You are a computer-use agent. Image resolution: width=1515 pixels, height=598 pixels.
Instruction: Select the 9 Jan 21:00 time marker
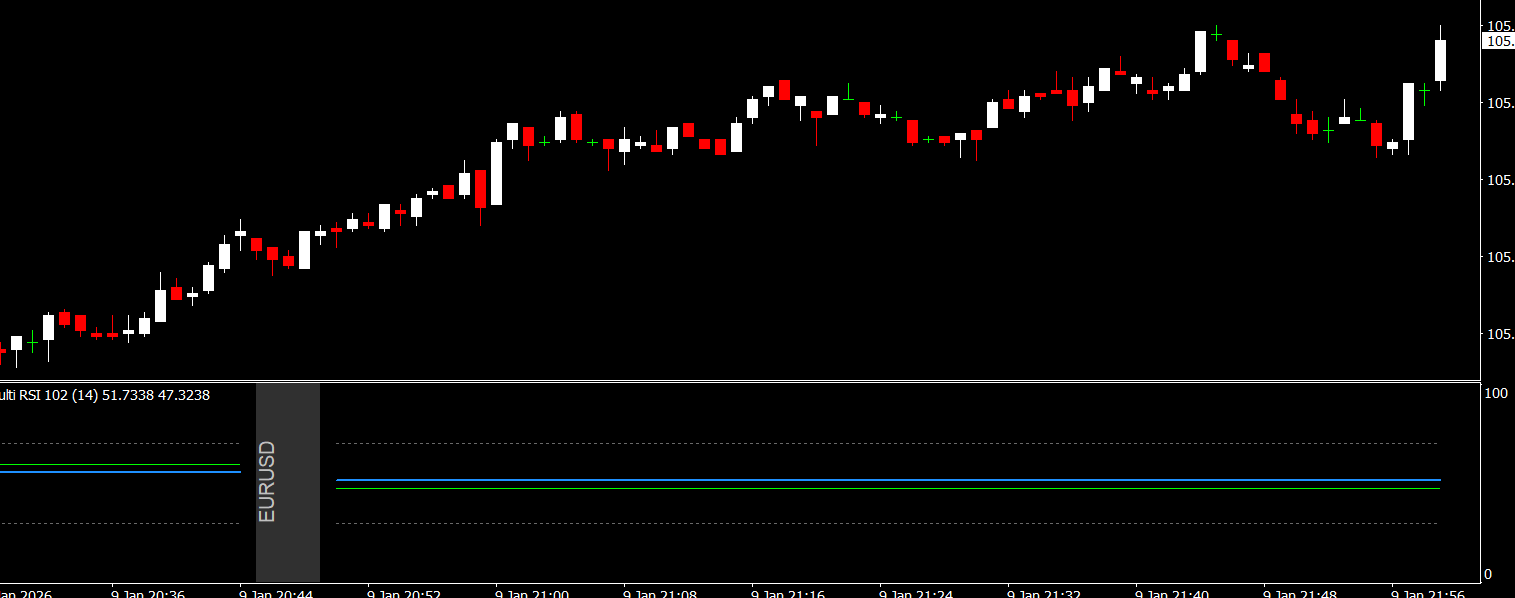click(533, 592)
